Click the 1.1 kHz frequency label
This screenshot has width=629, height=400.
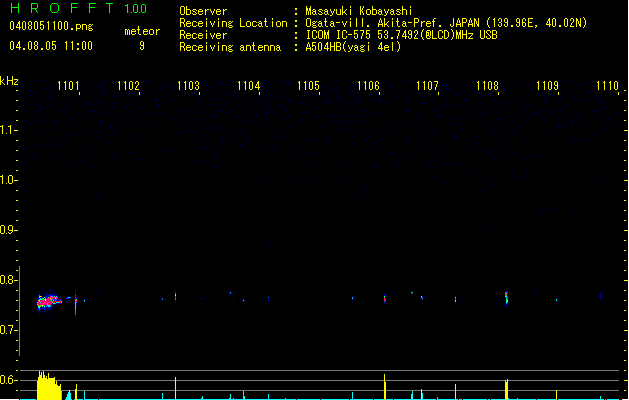[7, 130]
